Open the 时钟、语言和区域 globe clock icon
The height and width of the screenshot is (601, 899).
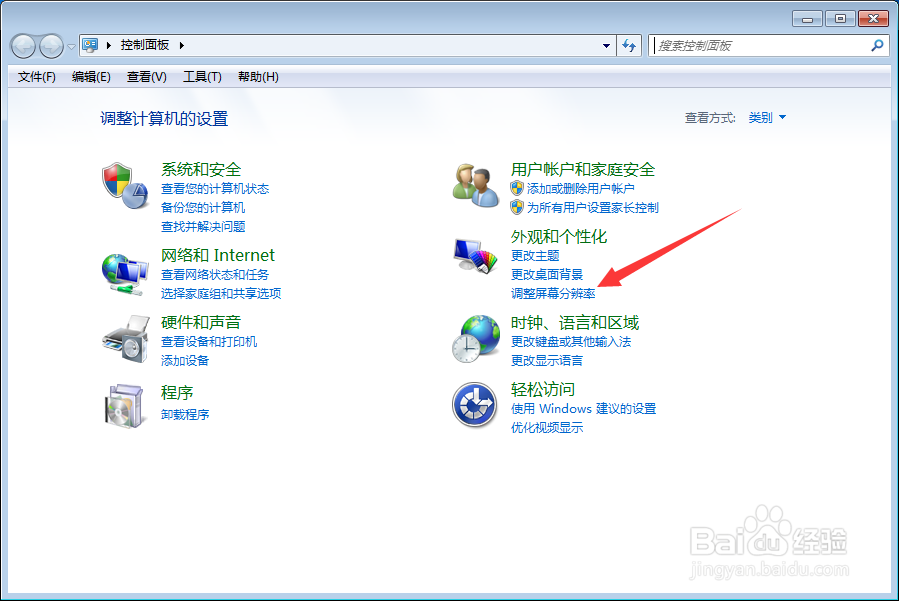475,338
